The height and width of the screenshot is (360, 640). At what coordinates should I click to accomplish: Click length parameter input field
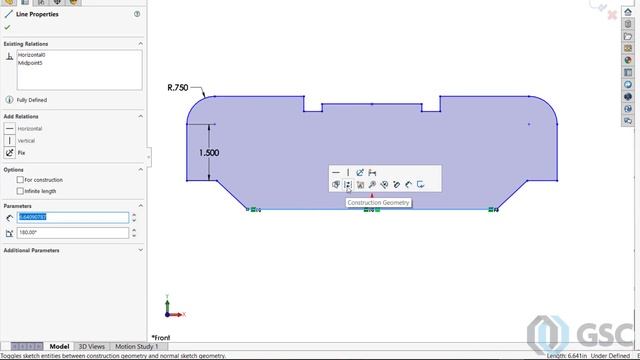[73, 218]
